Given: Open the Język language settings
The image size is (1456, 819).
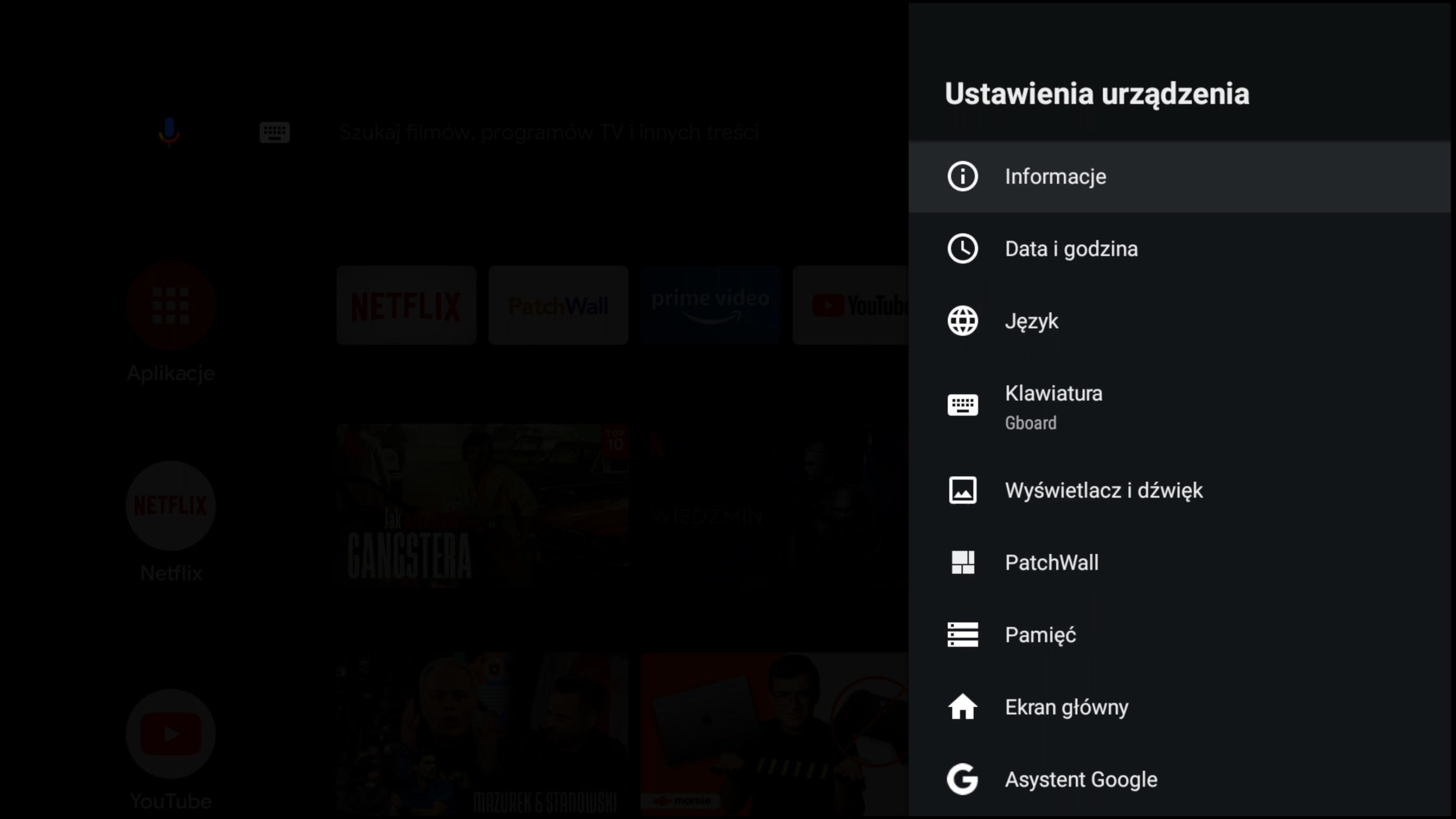Looking at the screenshot, I should click(x=1180, y=321).
